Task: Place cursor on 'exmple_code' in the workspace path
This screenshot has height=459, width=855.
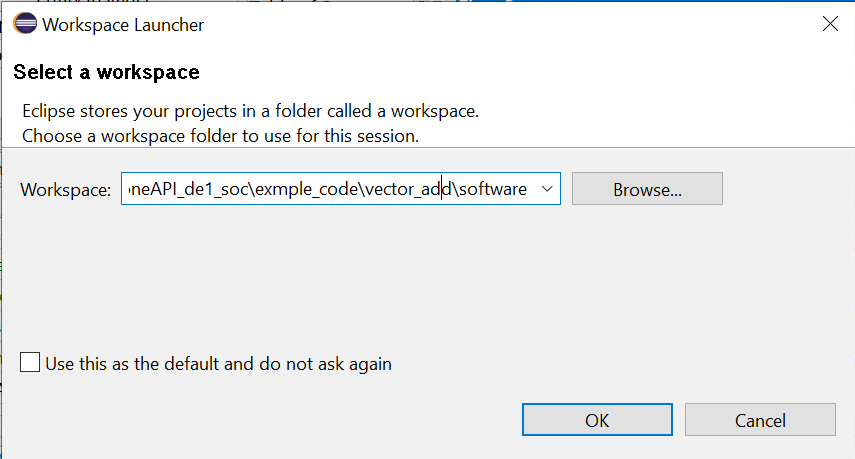Action: pyautogui.click(x=306, y=189)
